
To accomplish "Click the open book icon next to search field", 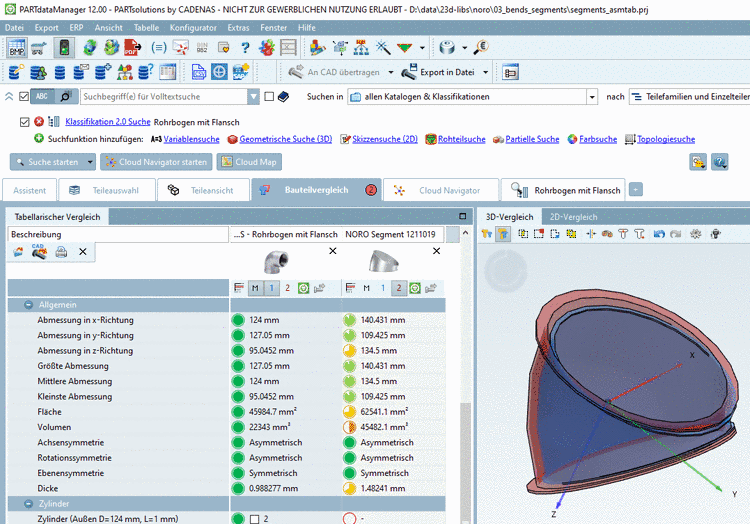I will (283, 97).
